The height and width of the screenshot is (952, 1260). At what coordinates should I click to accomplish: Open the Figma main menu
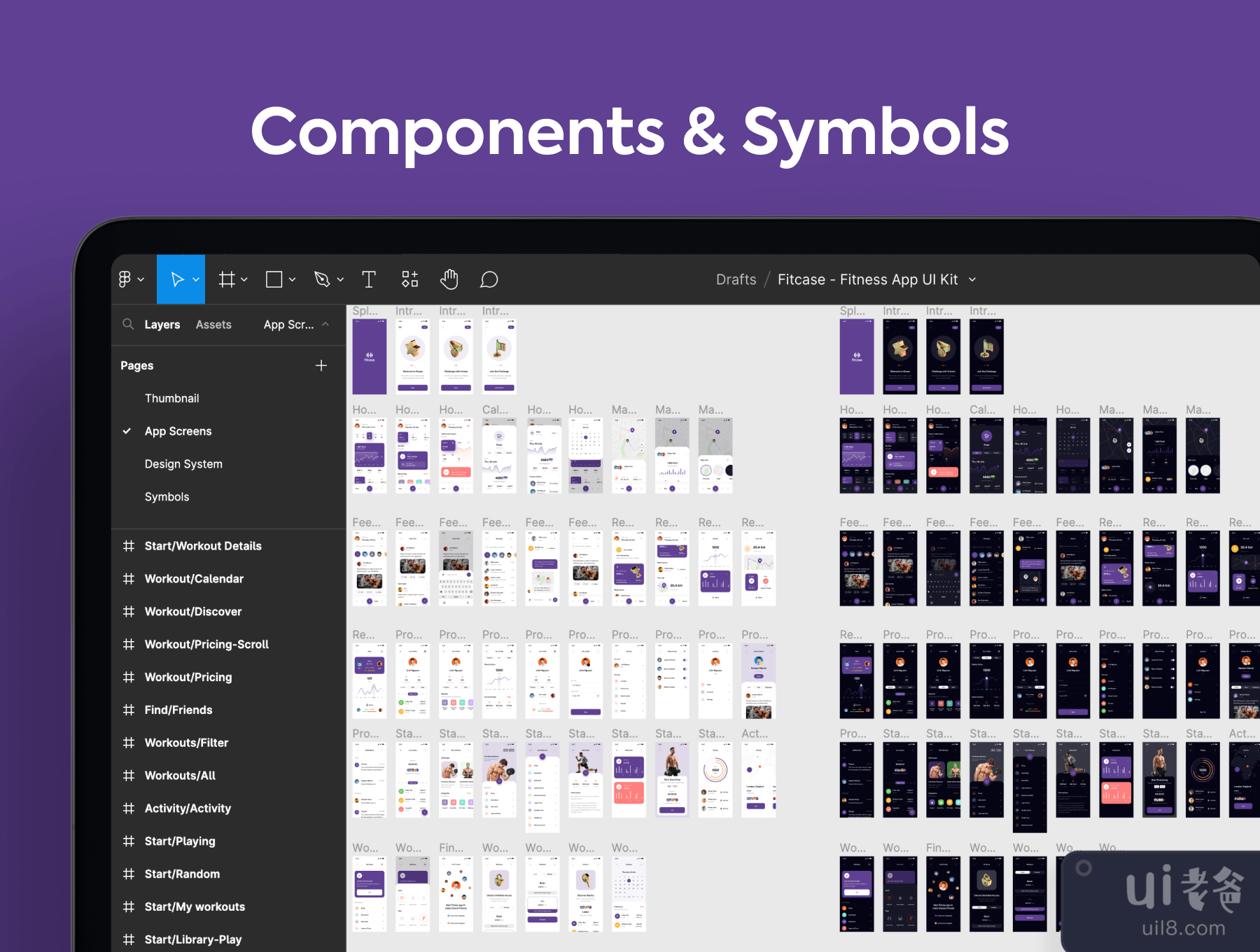(x=130, y=279)
